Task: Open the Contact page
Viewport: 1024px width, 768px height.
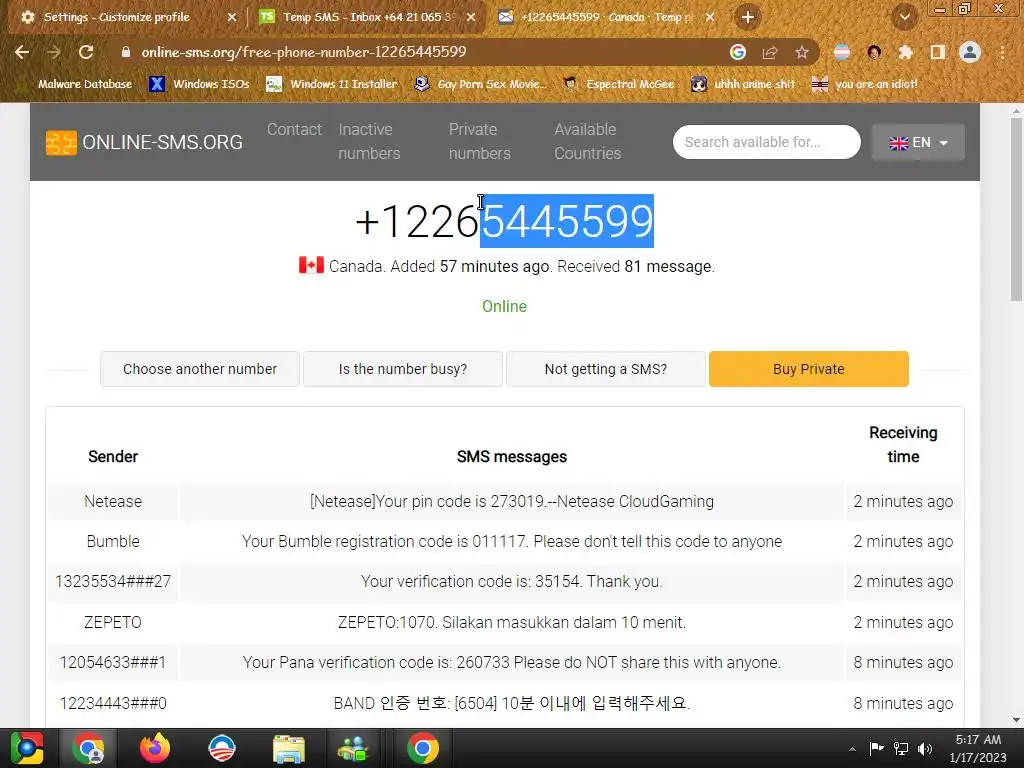Action: pyautogui.click(x=295, y=129)
